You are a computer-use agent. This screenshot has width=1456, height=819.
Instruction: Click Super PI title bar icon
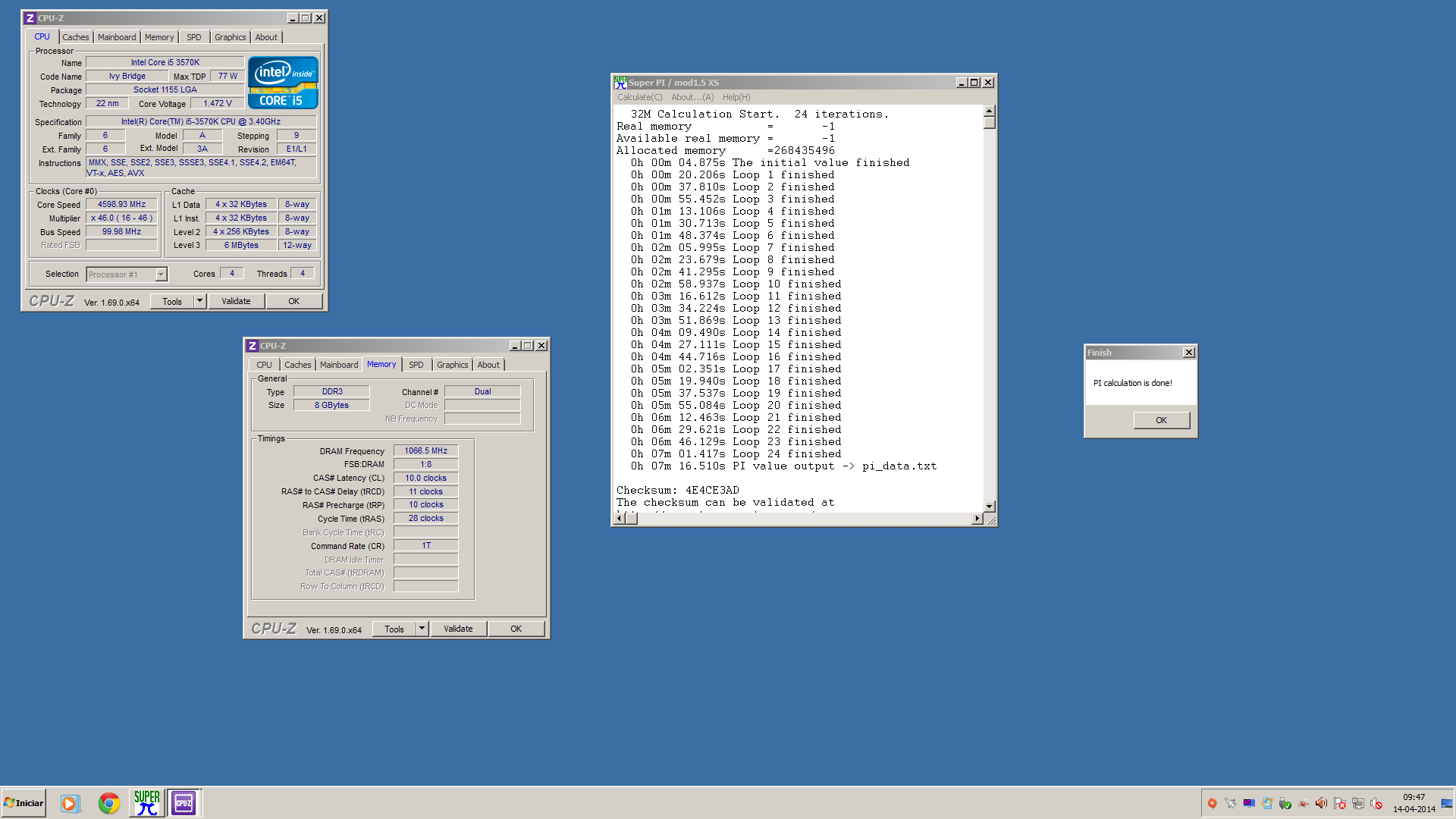click(x=620, y=82)
